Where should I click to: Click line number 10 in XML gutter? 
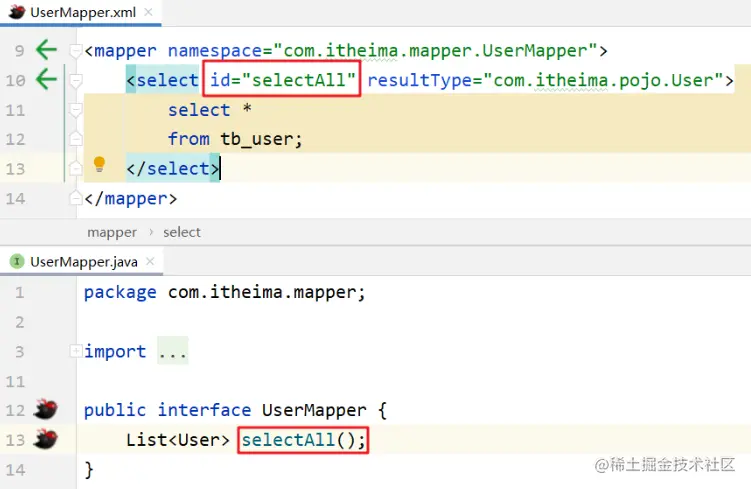point(15,80)
